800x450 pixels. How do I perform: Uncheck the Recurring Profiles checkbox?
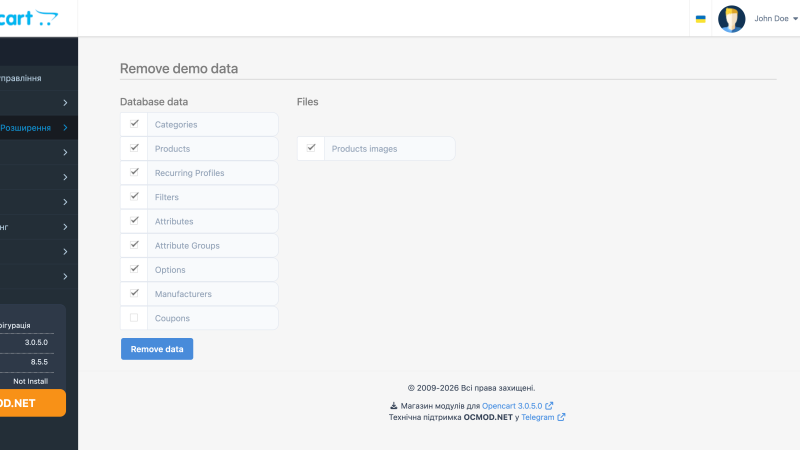pyautogui.click(x=134, y=172)
